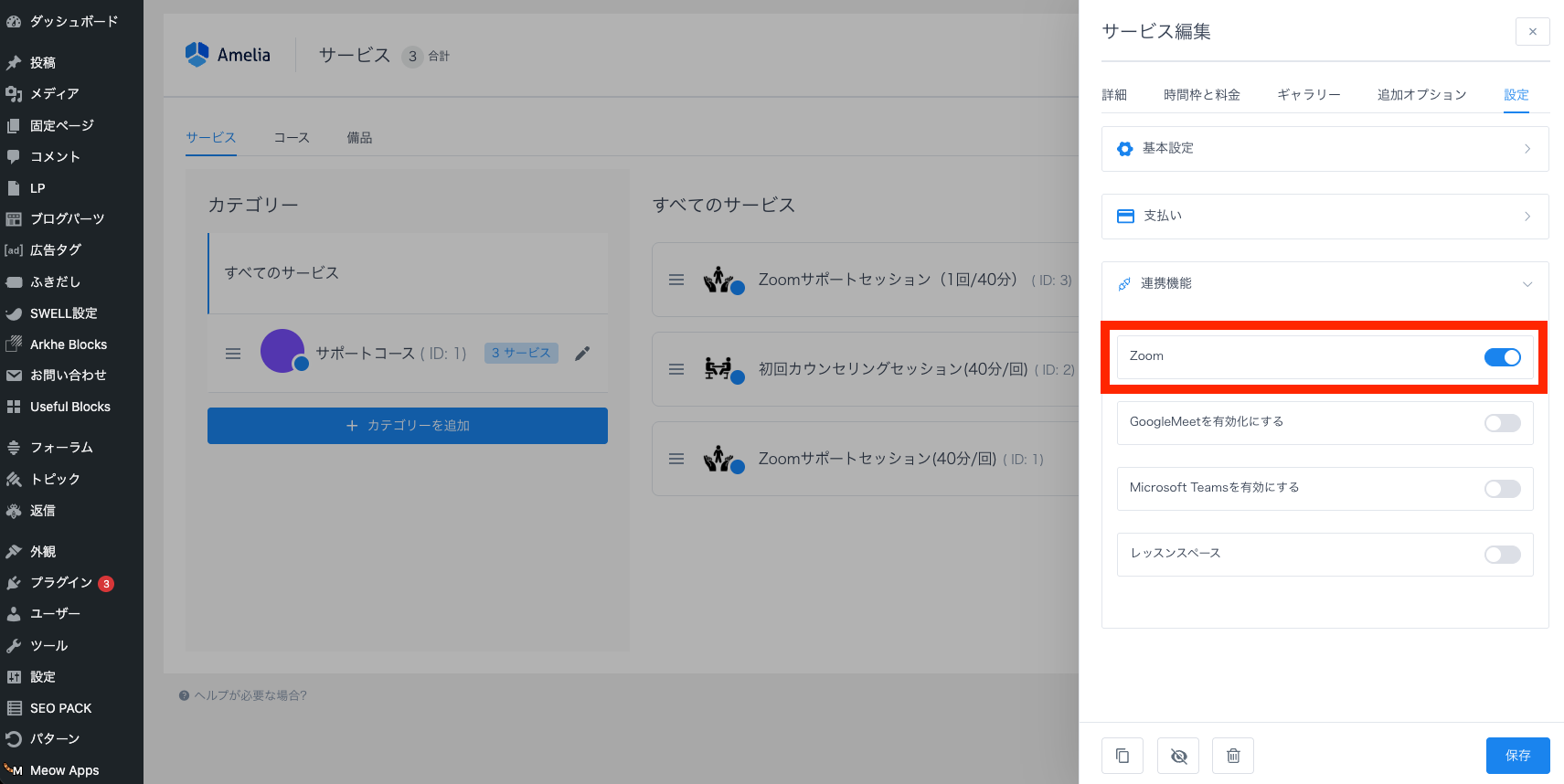Click the duplicate service icon button
Screen dimensions: 1564x784
pos(1122,756)
